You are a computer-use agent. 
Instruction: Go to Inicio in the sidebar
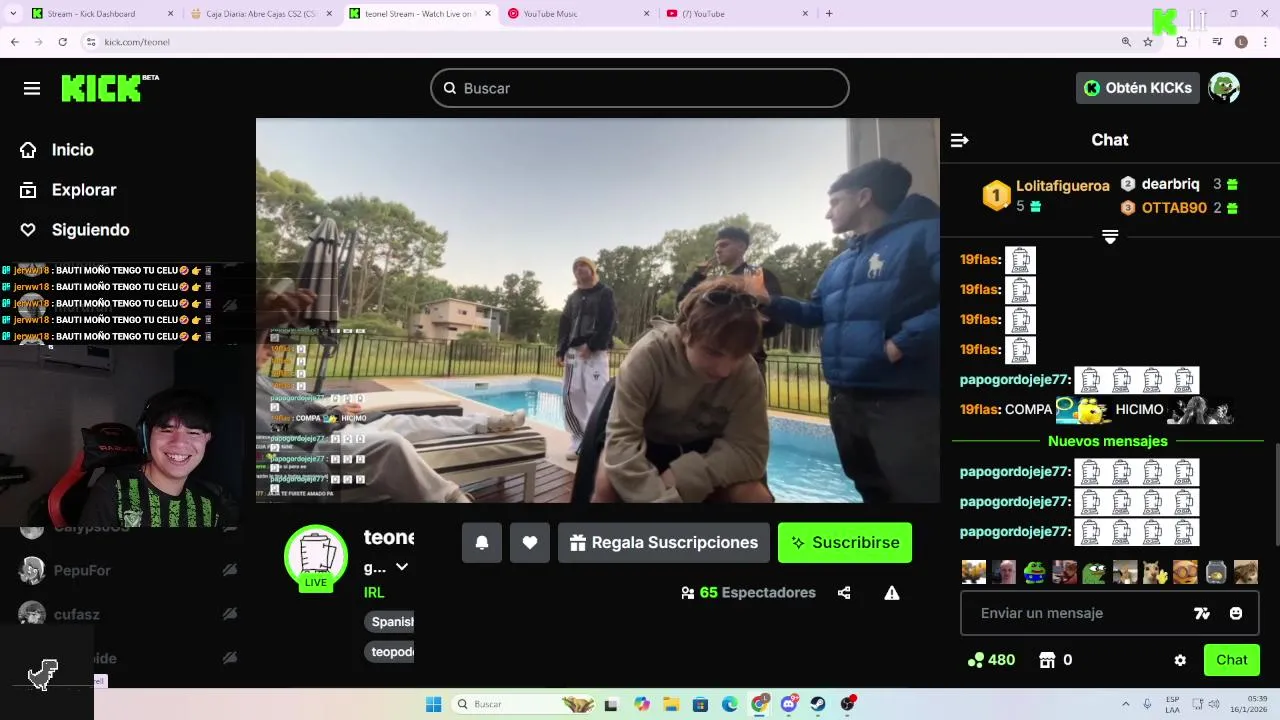click(57, 150)
